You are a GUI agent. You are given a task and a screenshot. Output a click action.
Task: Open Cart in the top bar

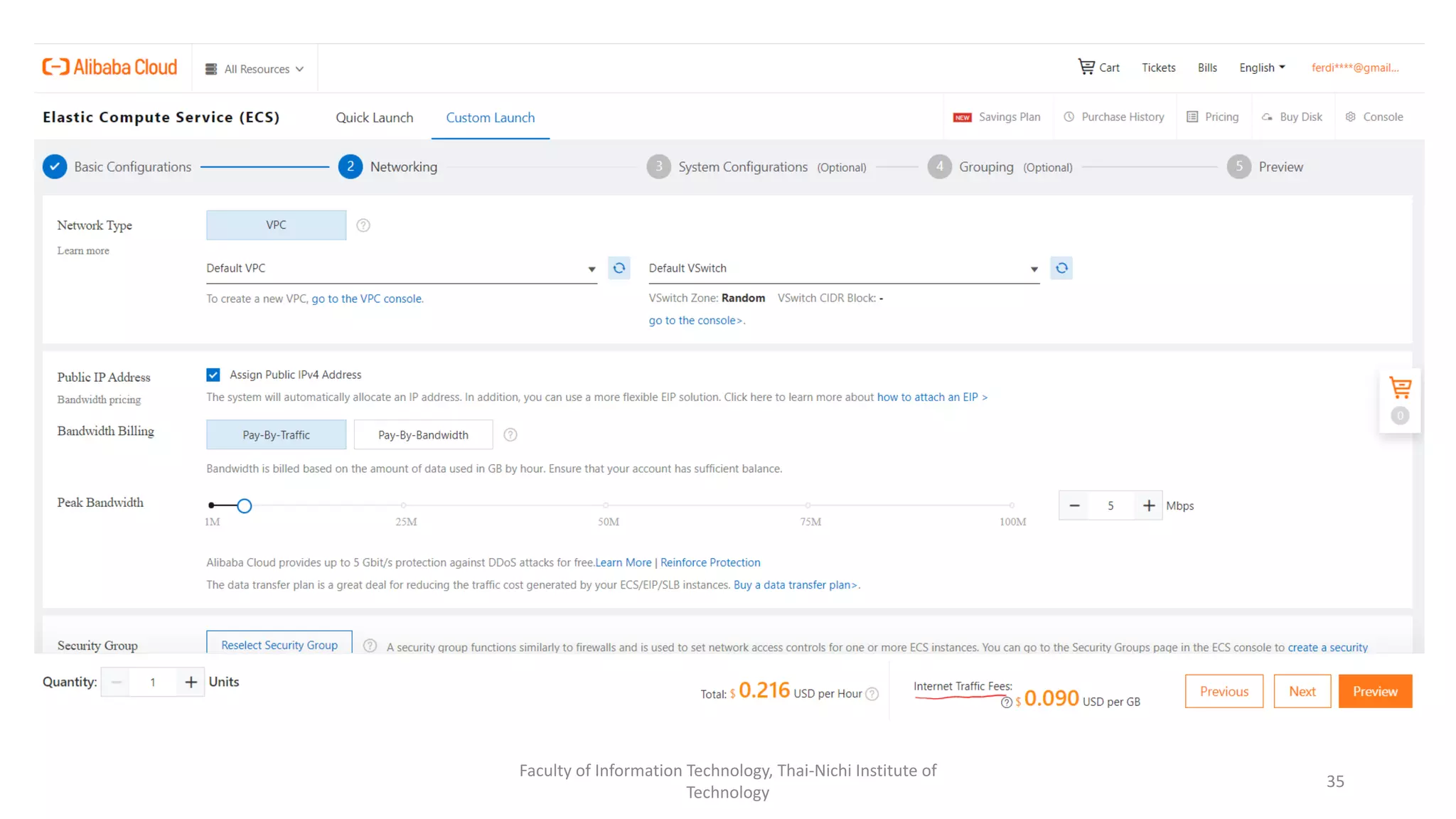pos(1099,68)
